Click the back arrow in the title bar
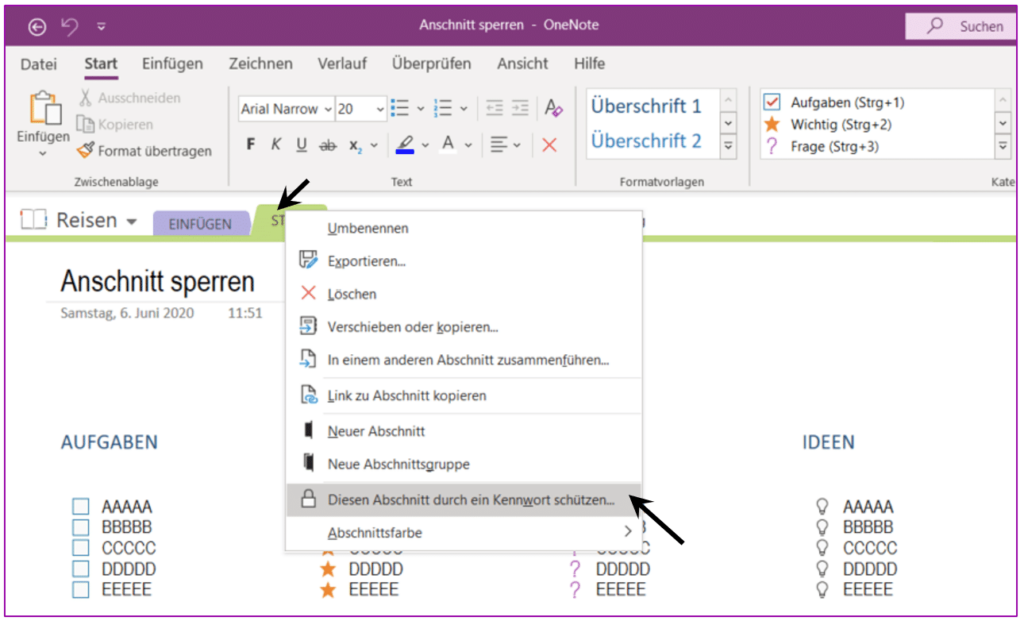This screenshot has width=1024, height=621. (37, 27)
